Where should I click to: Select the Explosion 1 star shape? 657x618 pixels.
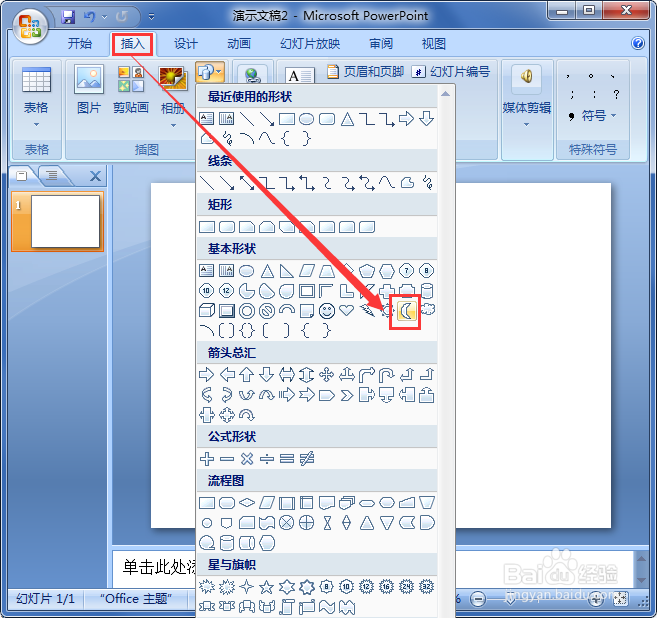pyautogui.click(x=207, y=587)
